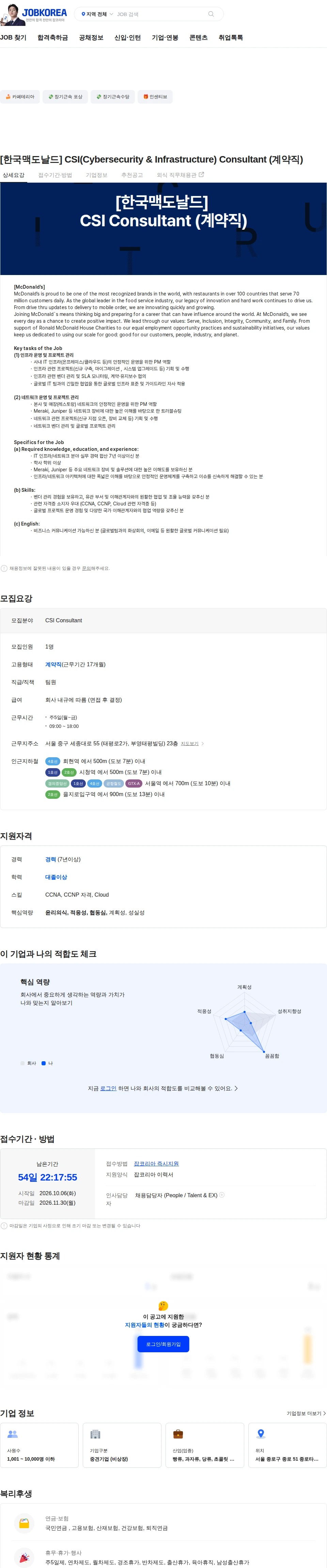This screenshot has width=327, height=1568.
Task: Click the 성취지향성 label on radar chart
Action: (289, 1011)
